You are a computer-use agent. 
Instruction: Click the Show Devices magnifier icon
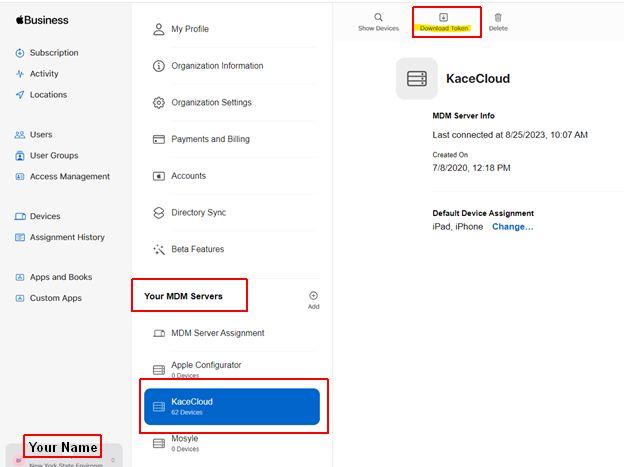pyautogui.click(x=378, y=17)
